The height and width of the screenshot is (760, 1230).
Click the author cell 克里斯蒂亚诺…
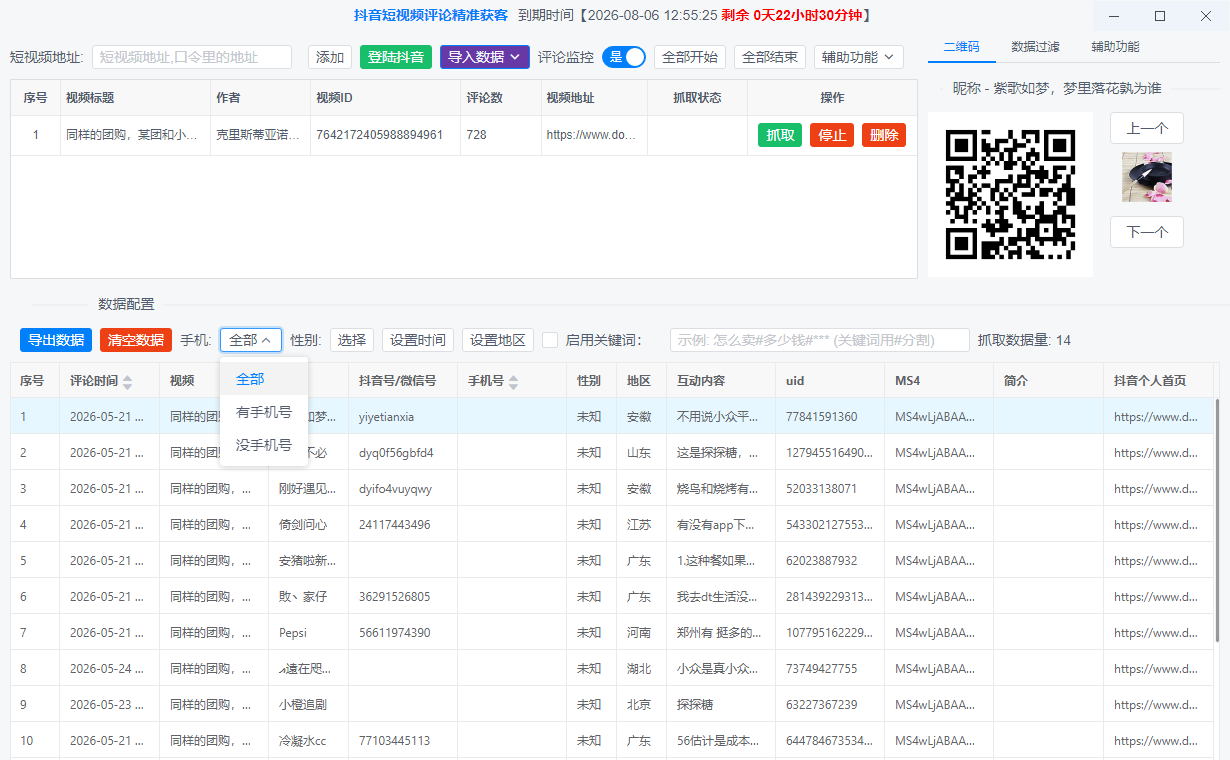click(258, 135)
